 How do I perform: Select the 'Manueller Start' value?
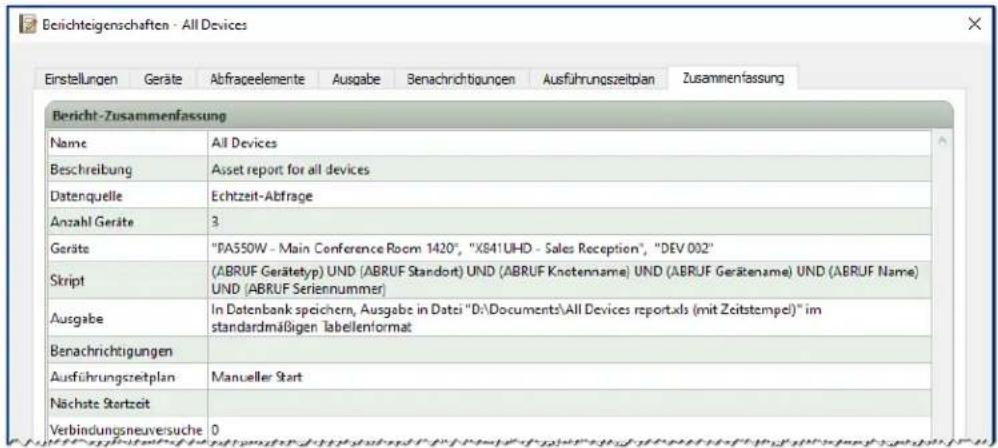click(257, 377)
